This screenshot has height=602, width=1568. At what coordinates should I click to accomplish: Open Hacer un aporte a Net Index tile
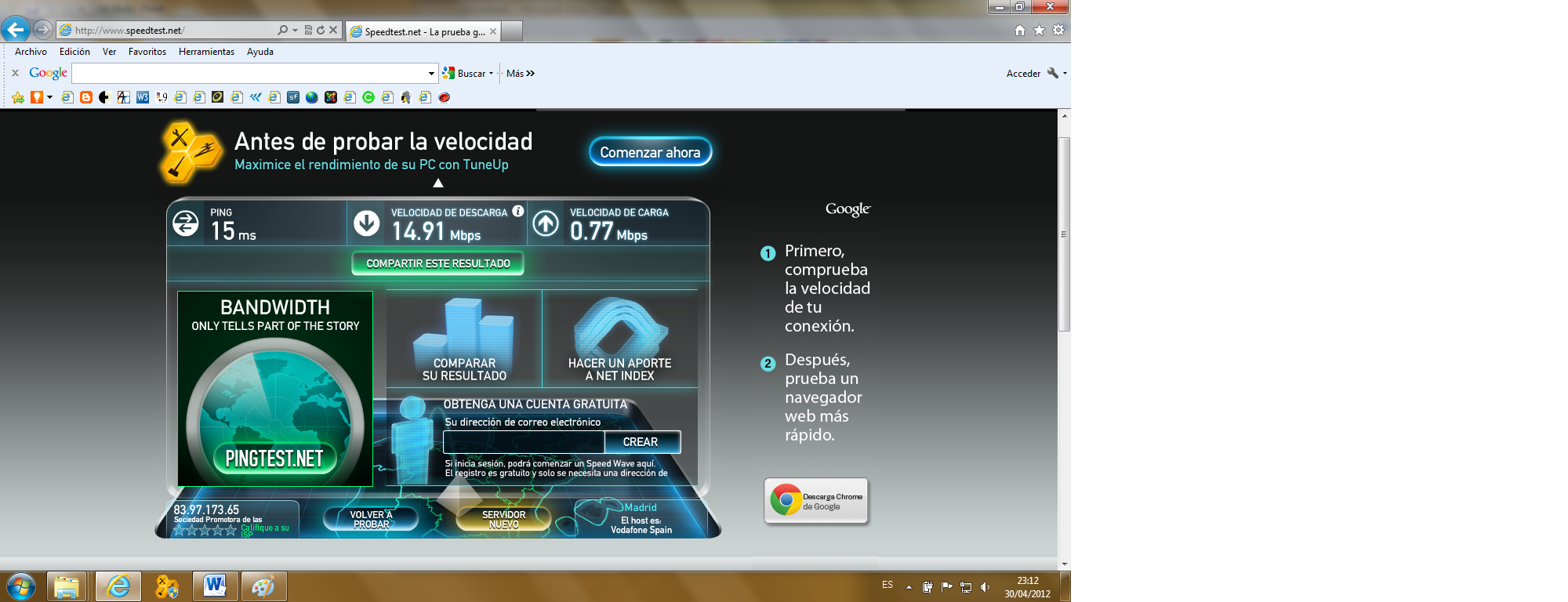(619, 339)
